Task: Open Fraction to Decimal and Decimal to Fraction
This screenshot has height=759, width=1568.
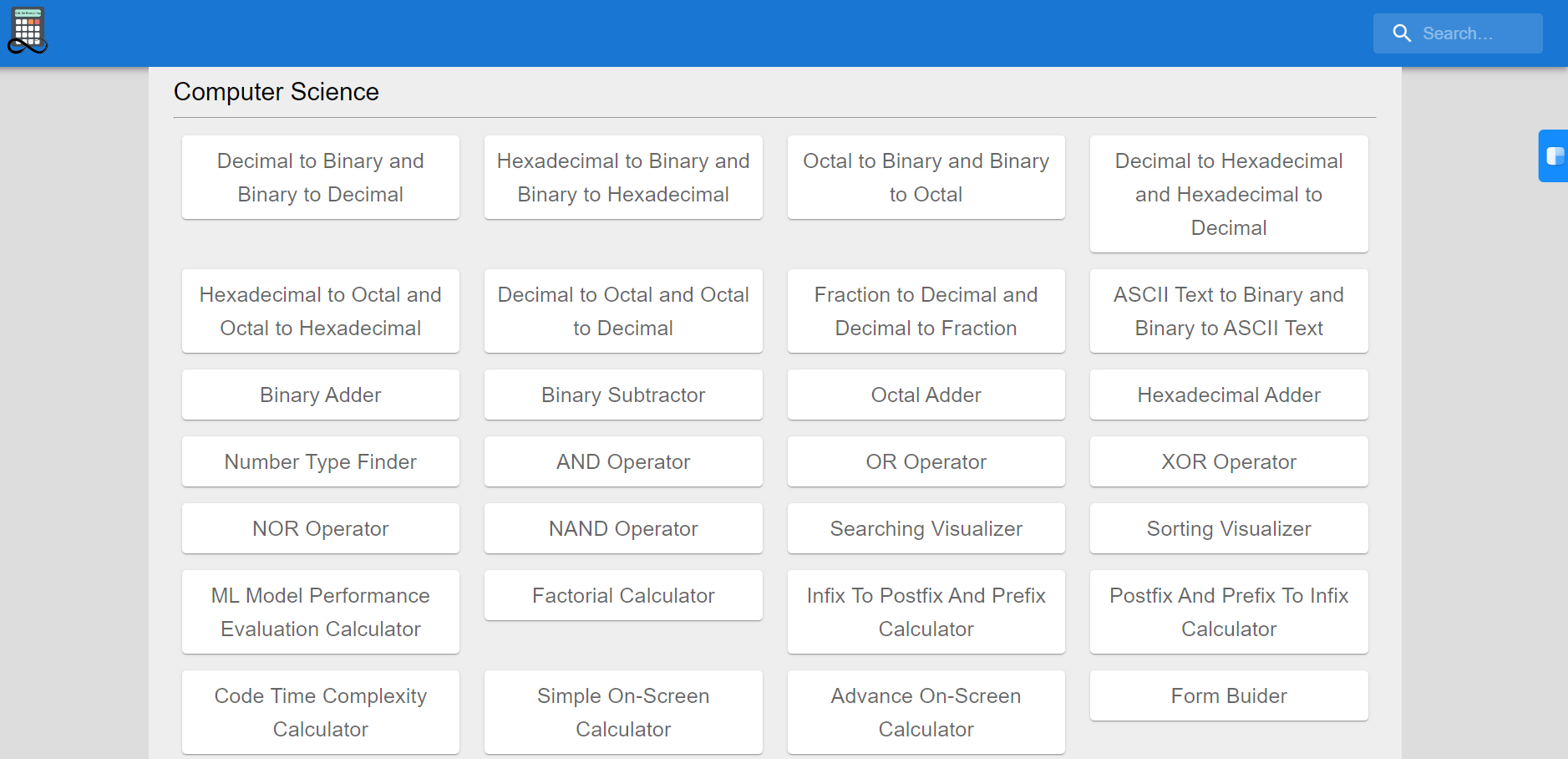Action: pos(926,311)
